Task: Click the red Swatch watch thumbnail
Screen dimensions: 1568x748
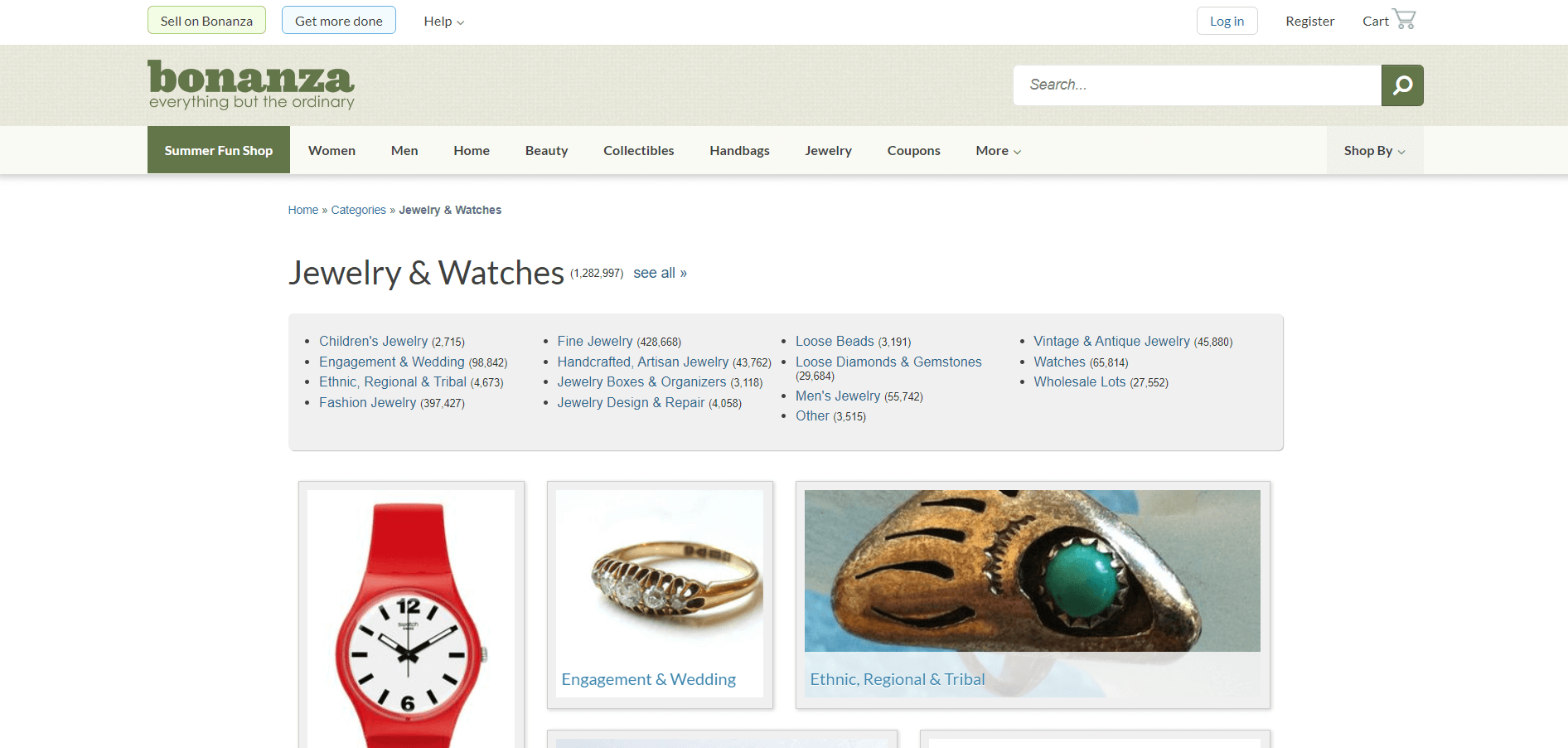Action: click(x=411, y=619)
